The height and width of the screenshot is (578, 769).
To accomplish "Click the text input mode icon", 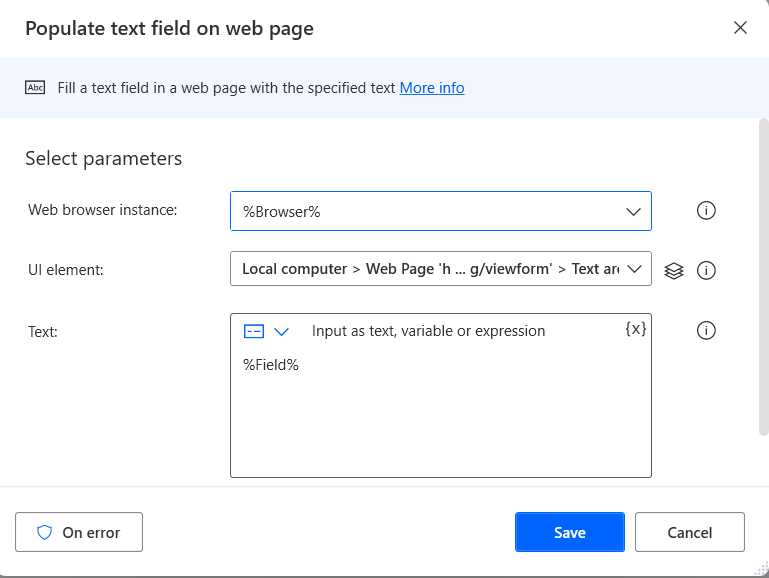I will (254, 331).
